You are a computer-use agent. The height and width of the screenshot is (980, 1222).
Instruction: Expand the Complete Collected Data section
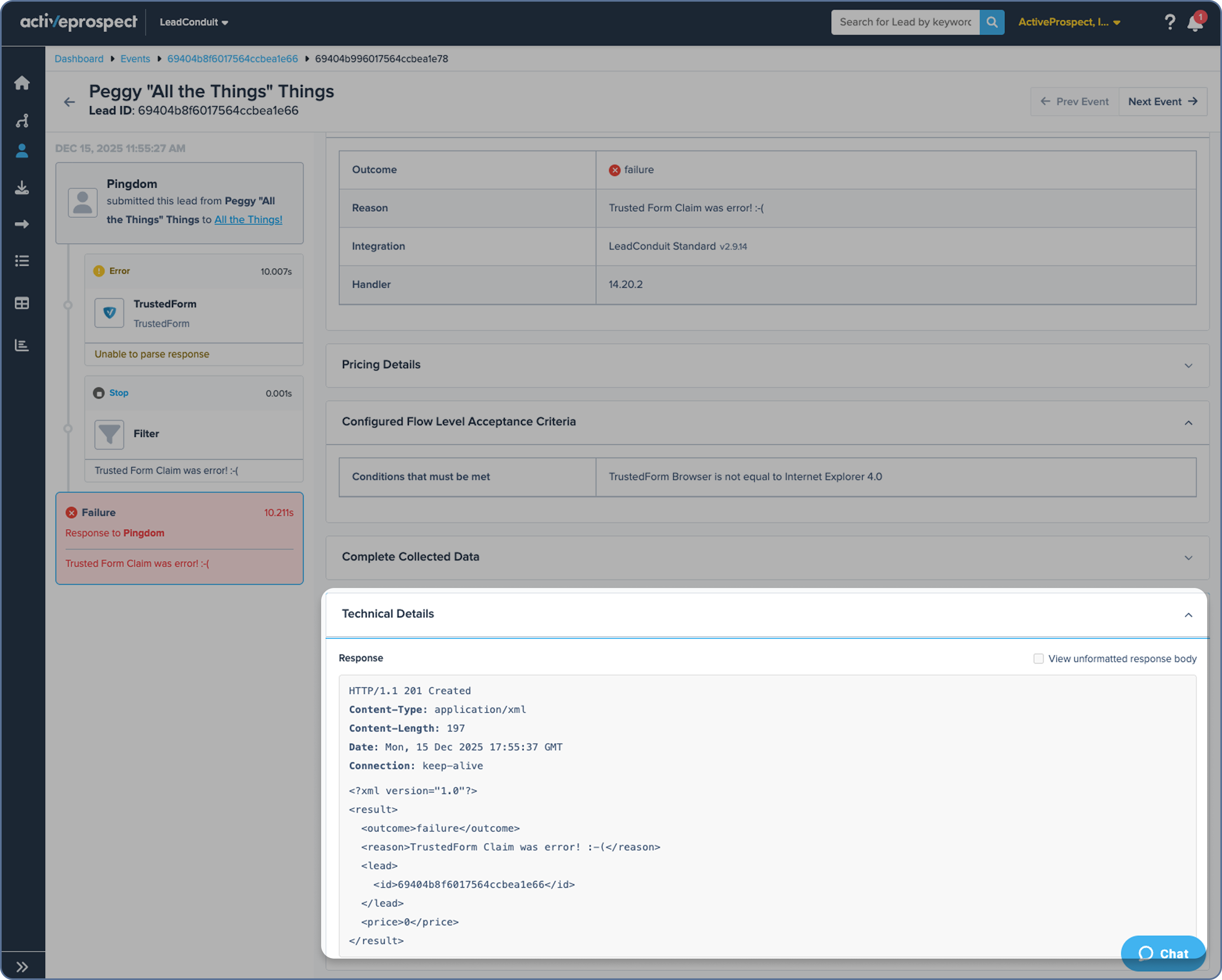click(x=767, y=557)
